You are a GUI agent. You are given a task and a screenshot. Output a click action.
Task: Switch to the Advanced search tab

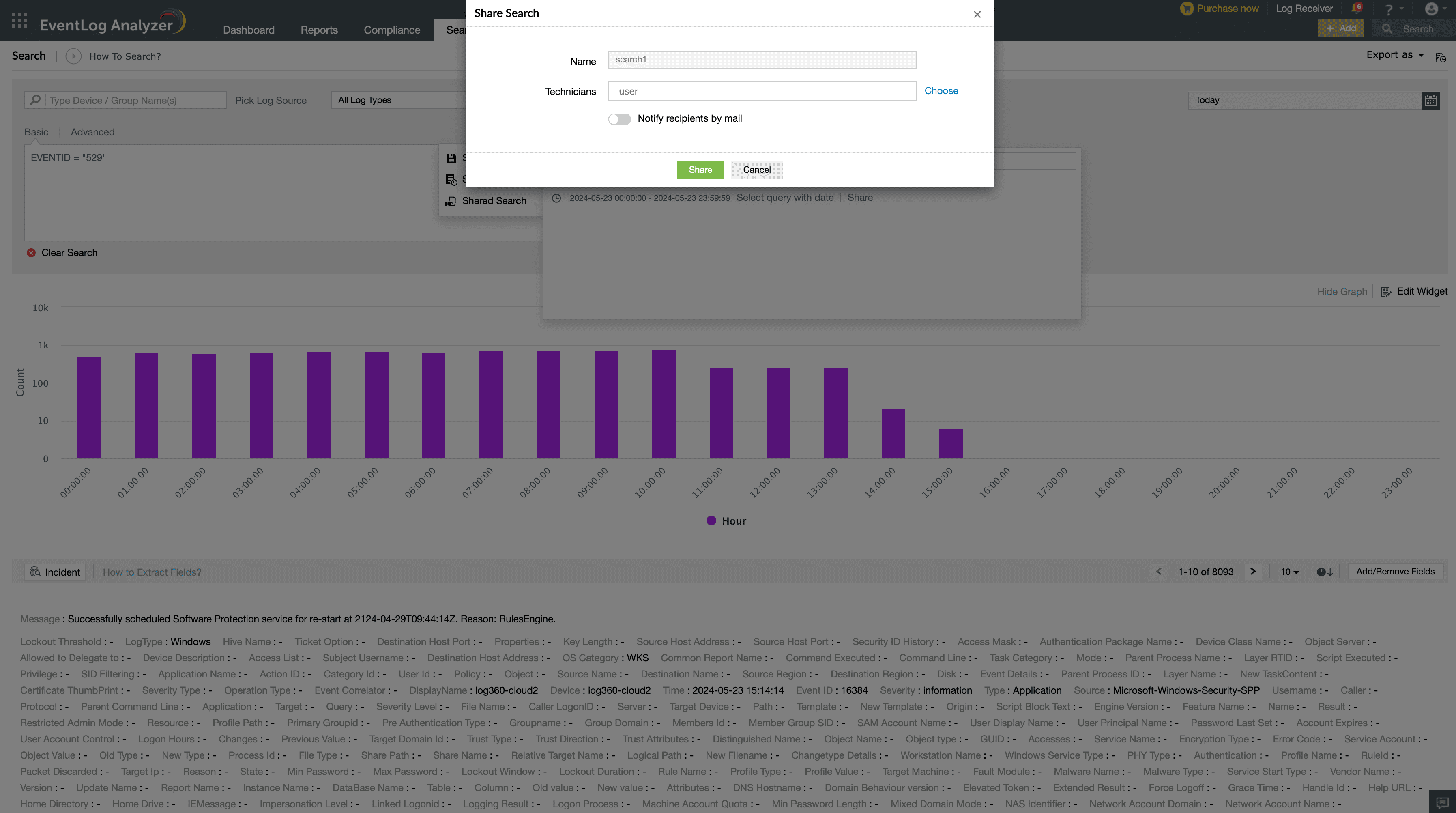click(92, 132)
